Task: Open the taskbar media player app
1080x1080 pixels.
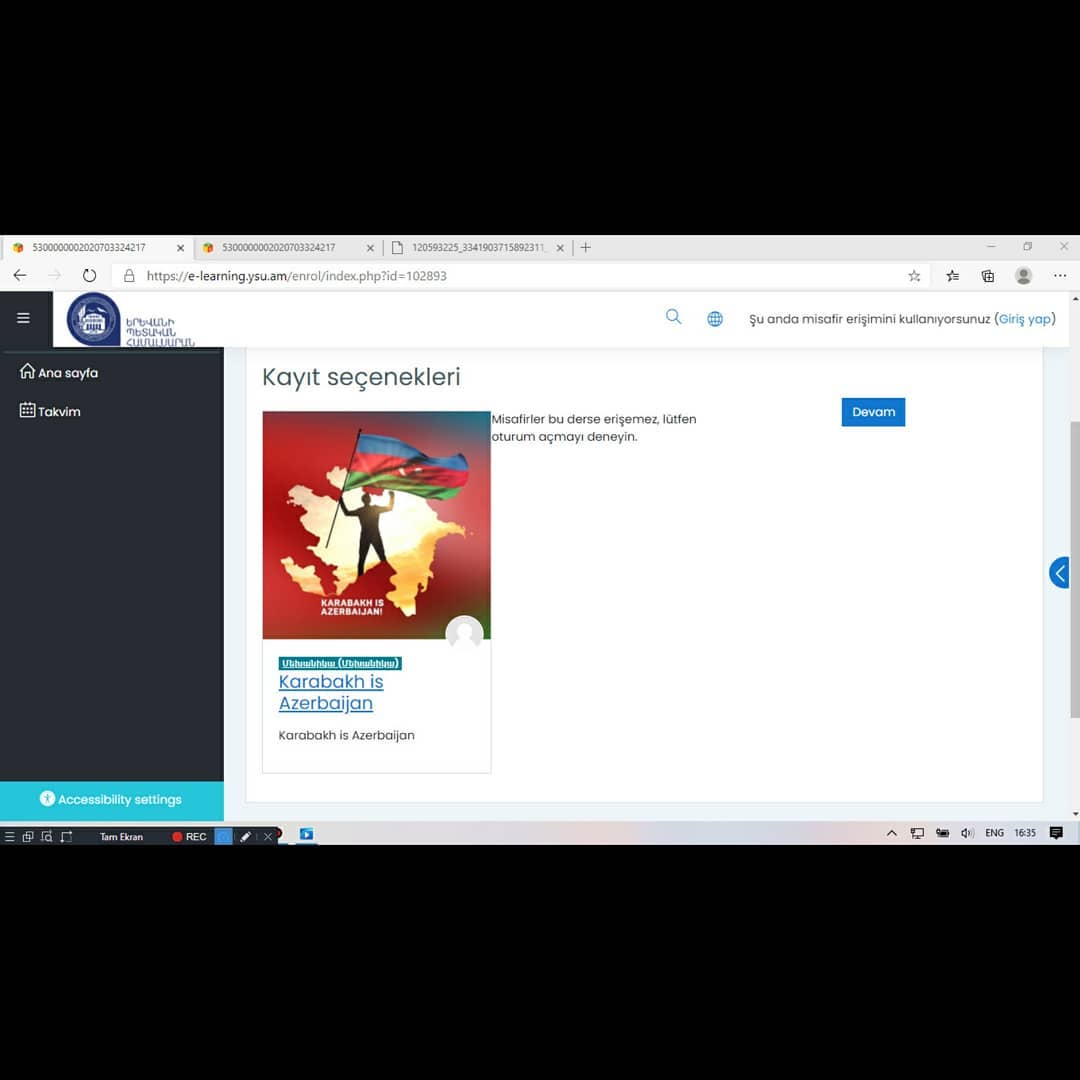Action: pos(307,834)
